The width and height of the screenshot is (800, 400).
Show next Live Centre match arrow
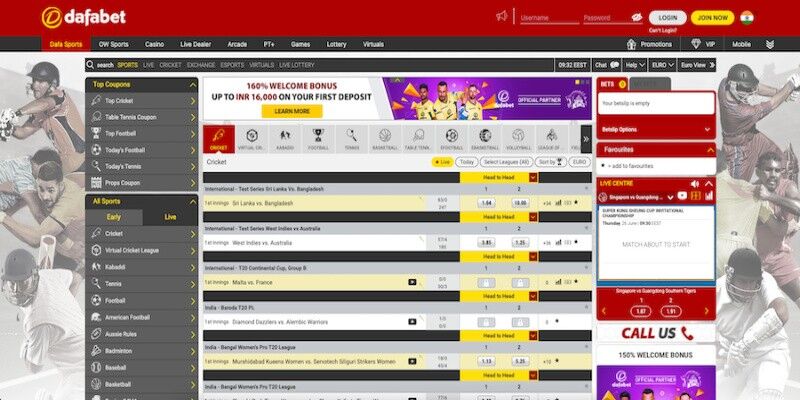coord(707,311)
